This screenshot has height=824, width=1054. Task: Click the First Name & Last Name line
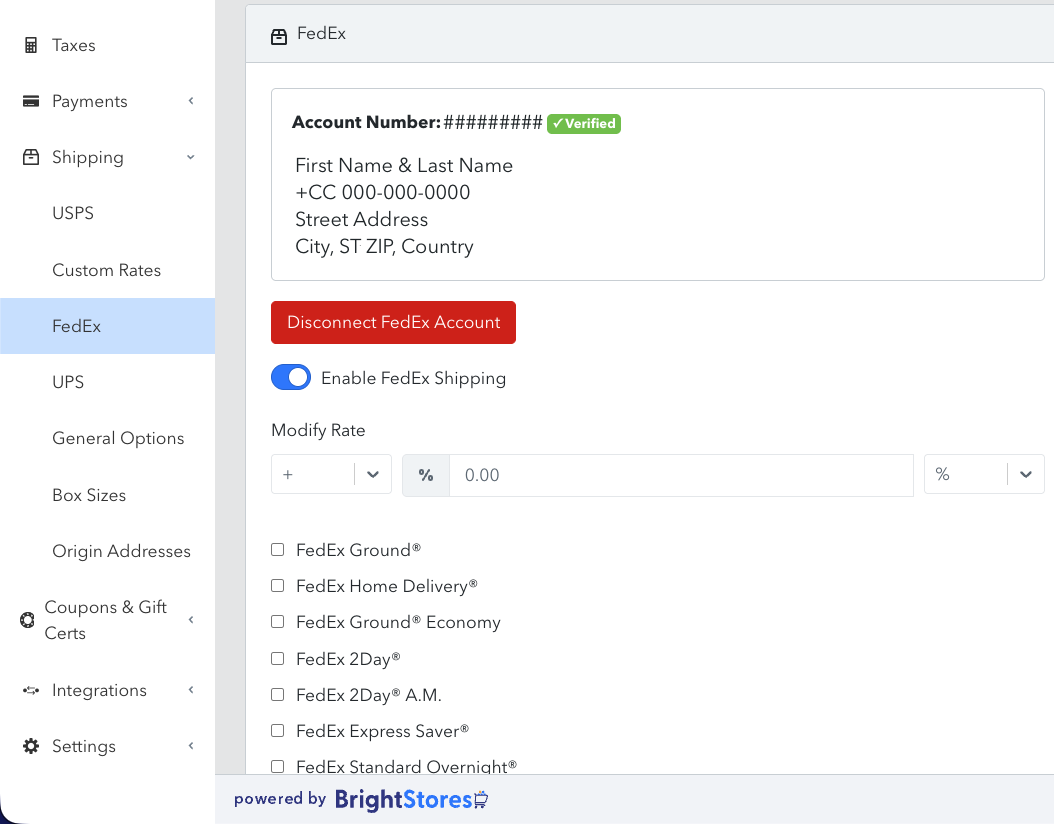(404, 165)
